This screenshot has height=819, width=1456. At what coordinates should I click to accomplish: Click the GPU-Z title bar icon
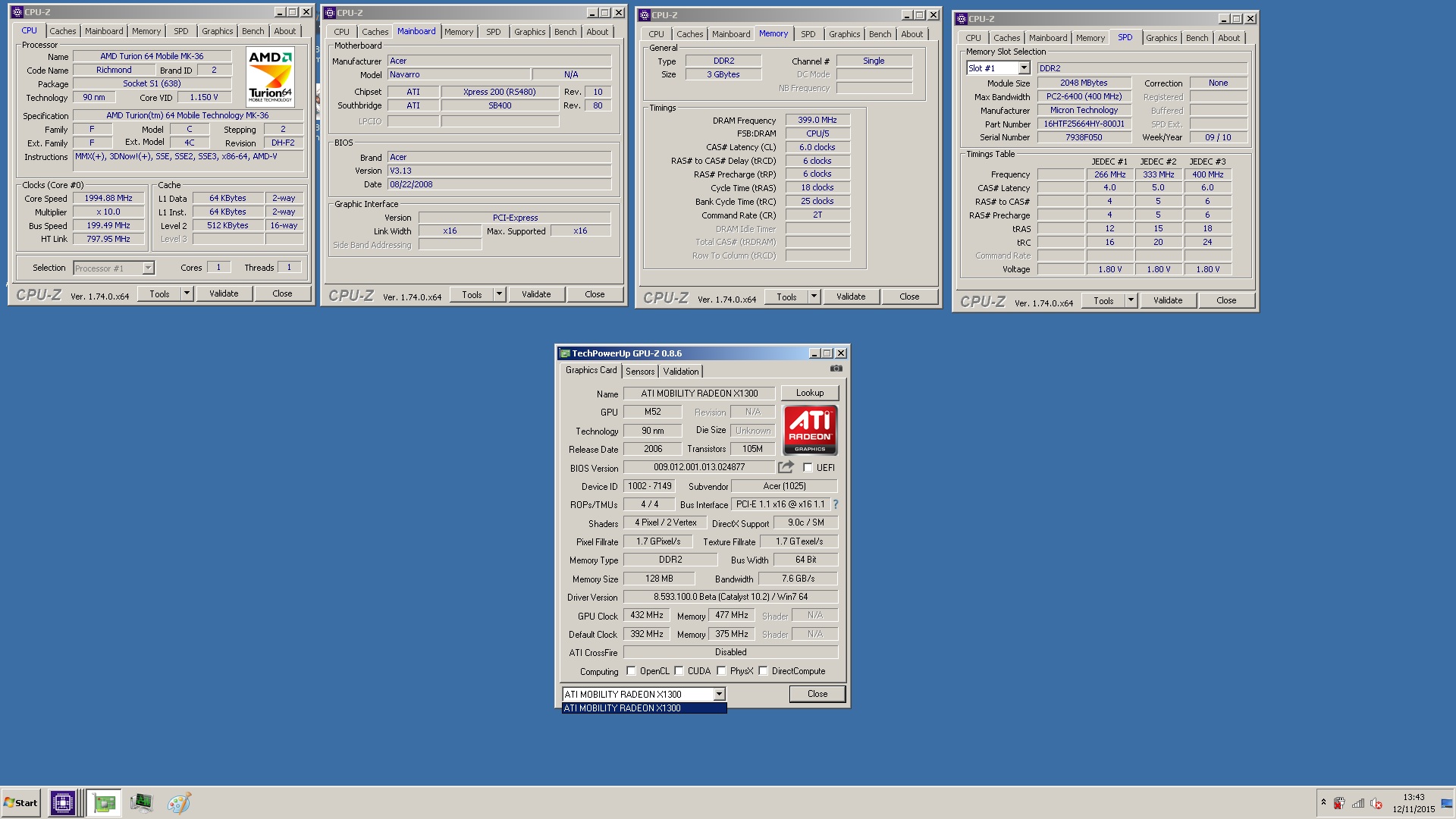[x=564, y=353]
